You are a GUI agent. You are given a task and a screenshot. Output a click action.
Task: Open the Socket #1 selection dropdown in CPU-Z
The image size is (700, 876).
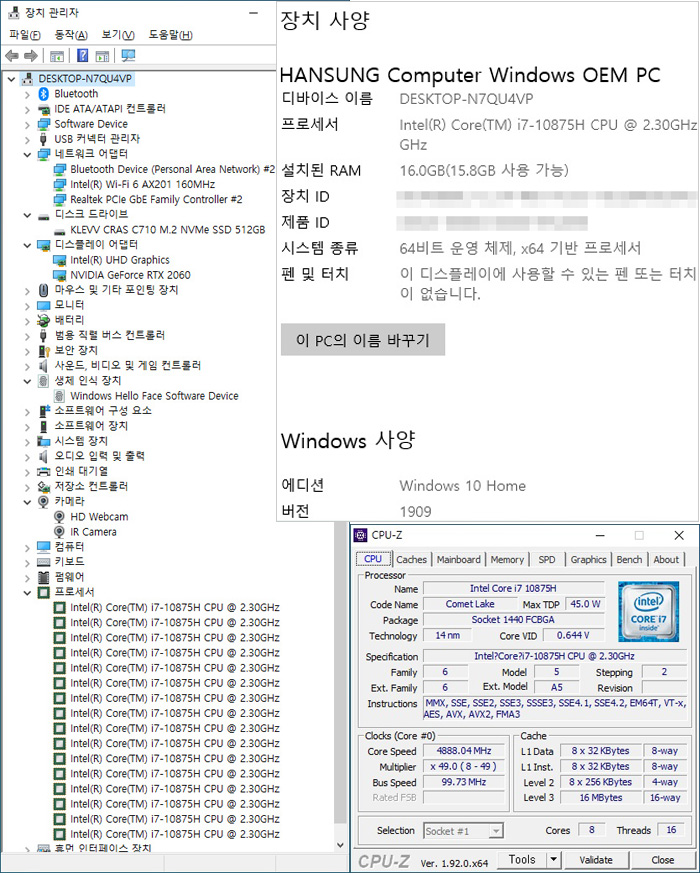point(496,831)
